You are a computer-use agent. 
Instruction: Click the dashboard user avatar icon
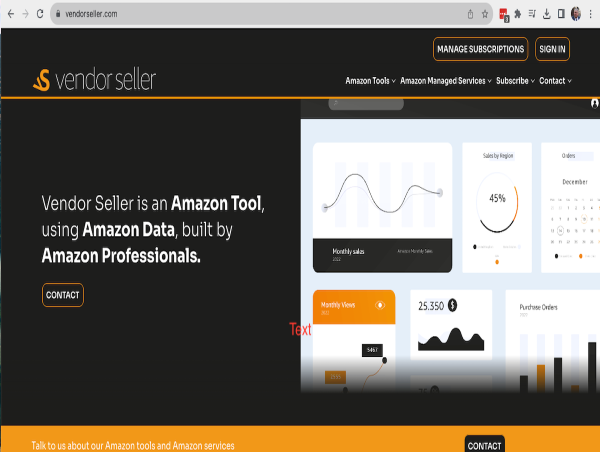click(595, 103)
